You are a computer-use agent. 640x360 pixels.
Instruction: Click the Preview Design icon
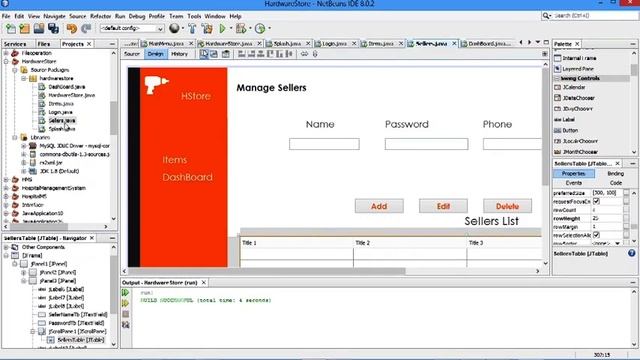tap(226, 54)
